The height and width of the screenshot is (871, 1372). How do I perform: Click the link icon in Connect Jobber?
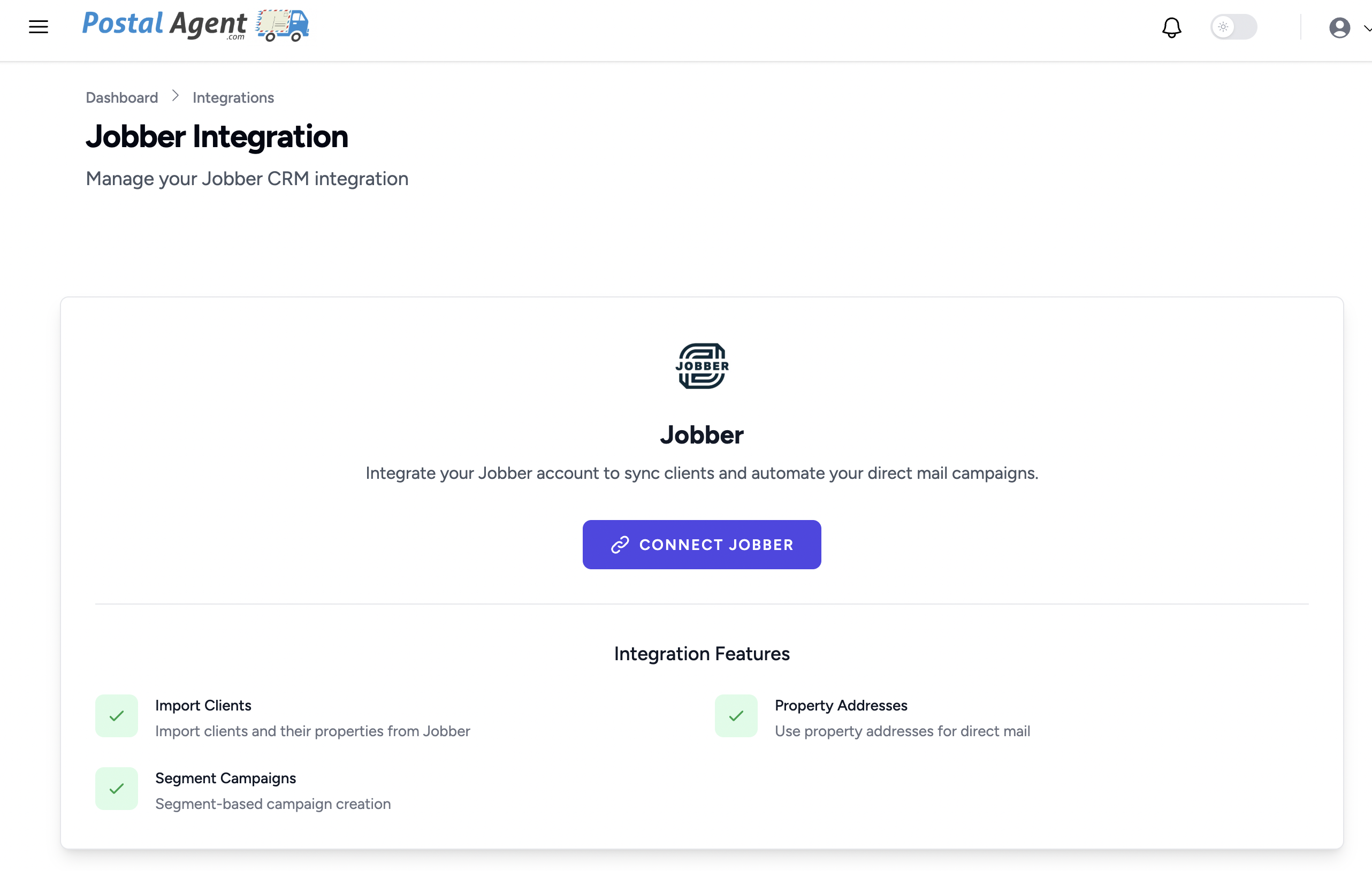tap(620, 545)
